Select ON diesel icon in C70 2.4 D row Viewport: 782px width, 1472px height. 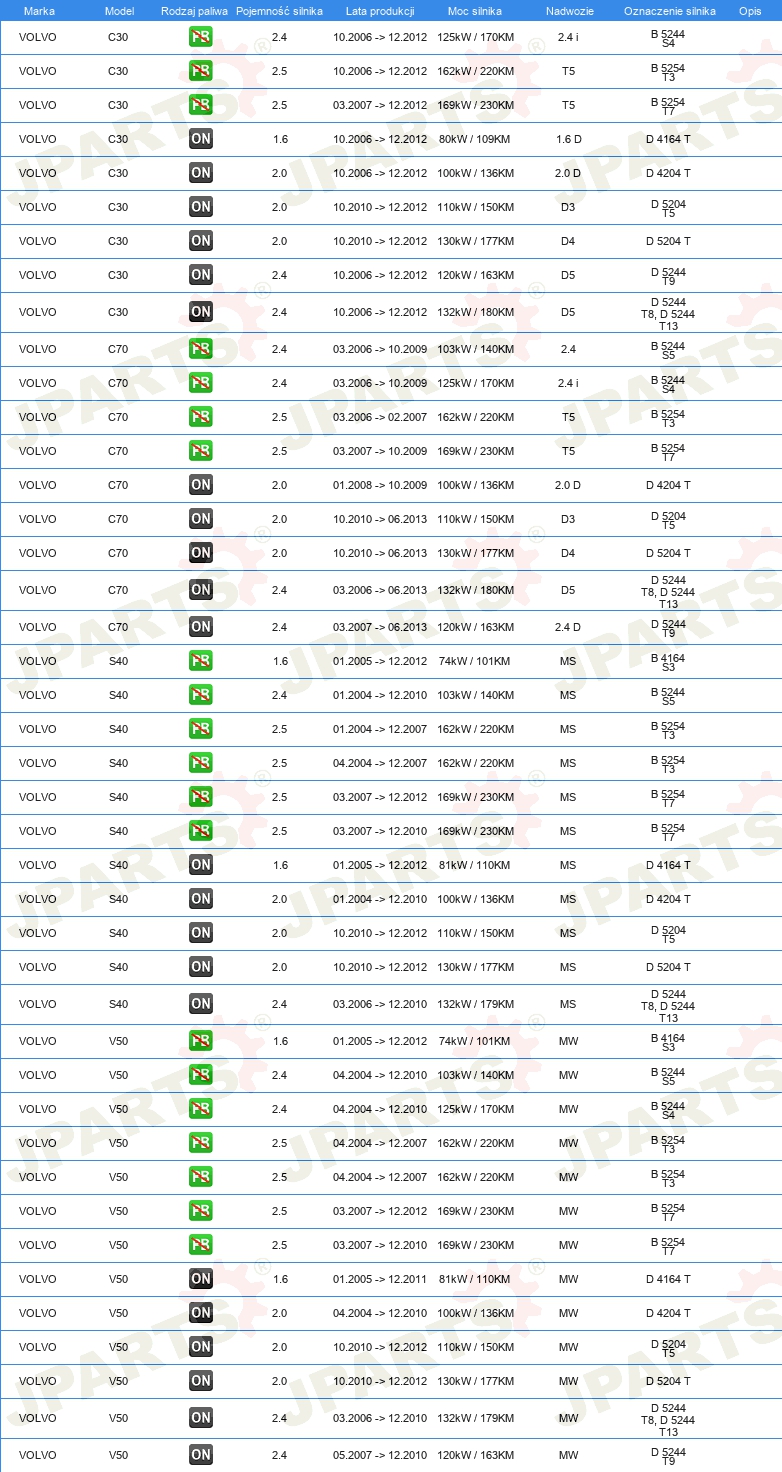click(x=201, y=627)
